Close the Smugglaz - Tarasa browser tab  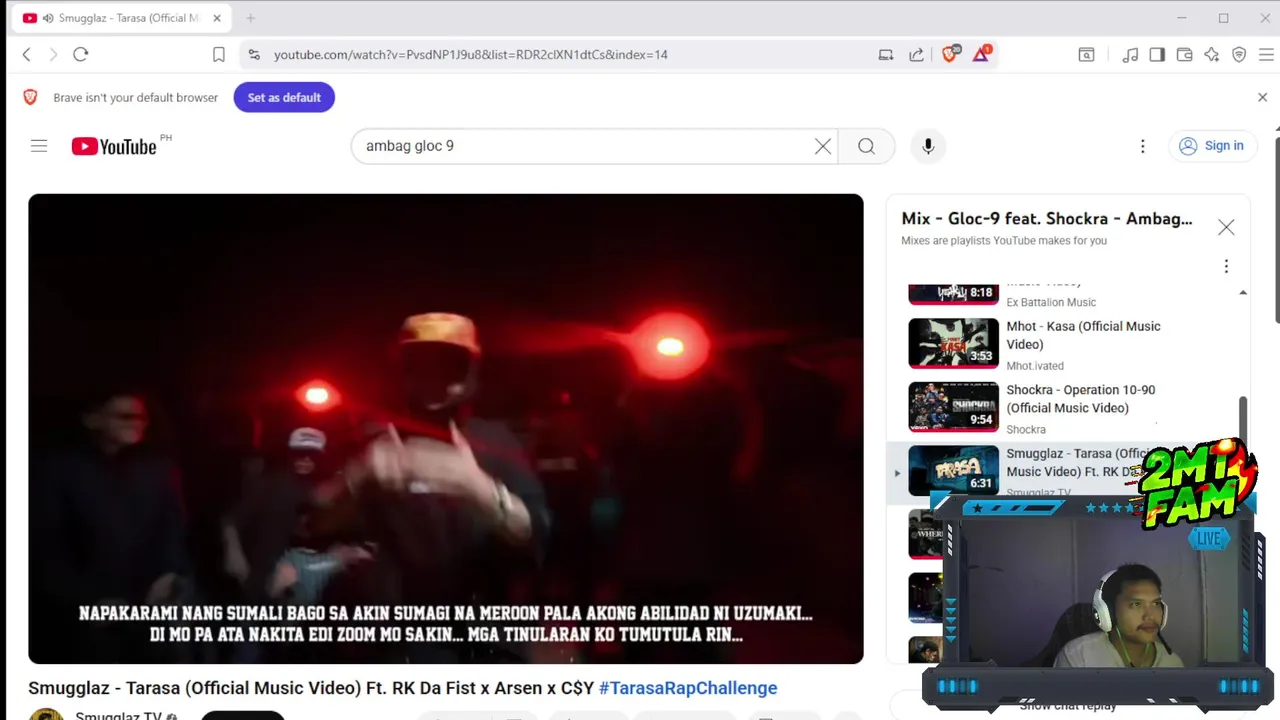click(x=216, y=18)
